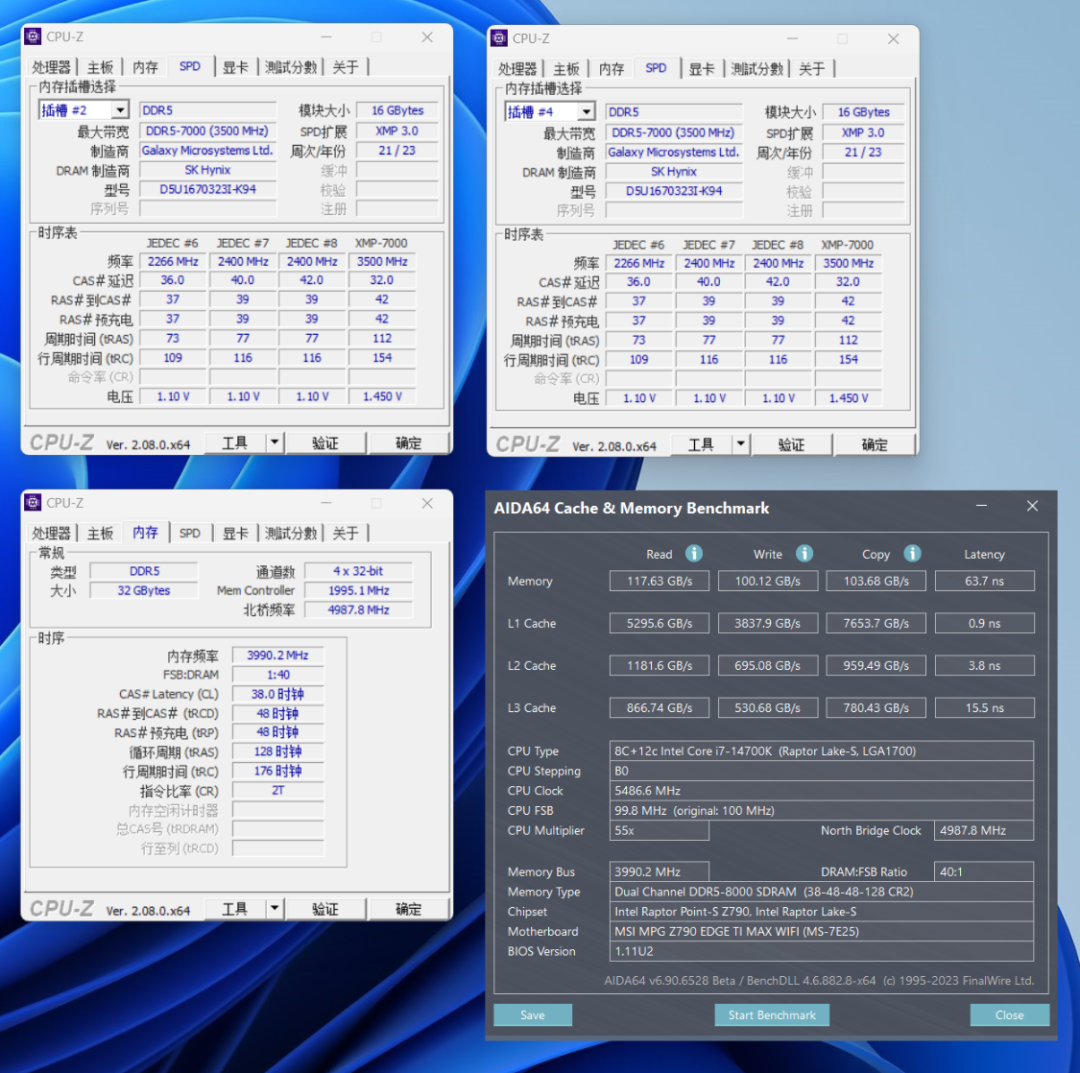Screen dimensions: 1080x1073
Task: Open 測試分數 tab in slot #2 window
Action: pos(291,67)
